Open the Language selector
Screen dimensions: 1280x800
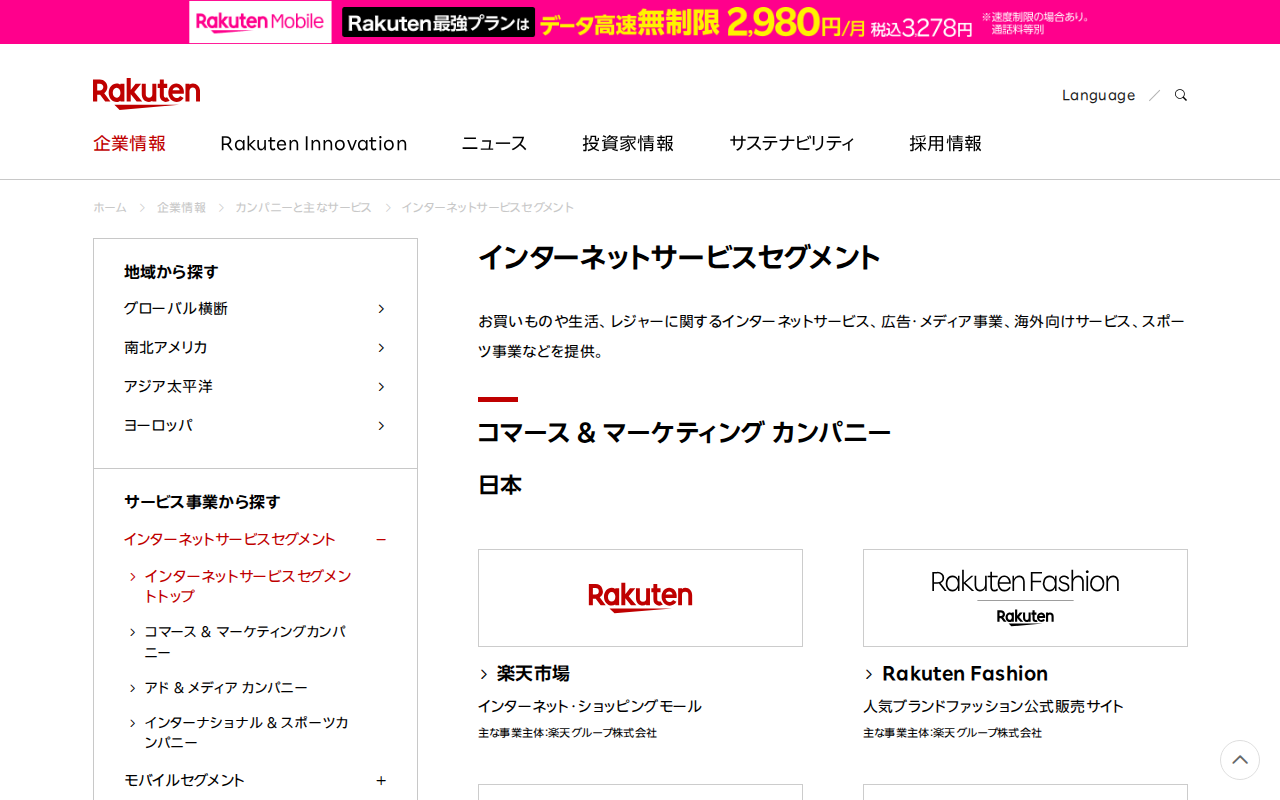[1098, 95]
